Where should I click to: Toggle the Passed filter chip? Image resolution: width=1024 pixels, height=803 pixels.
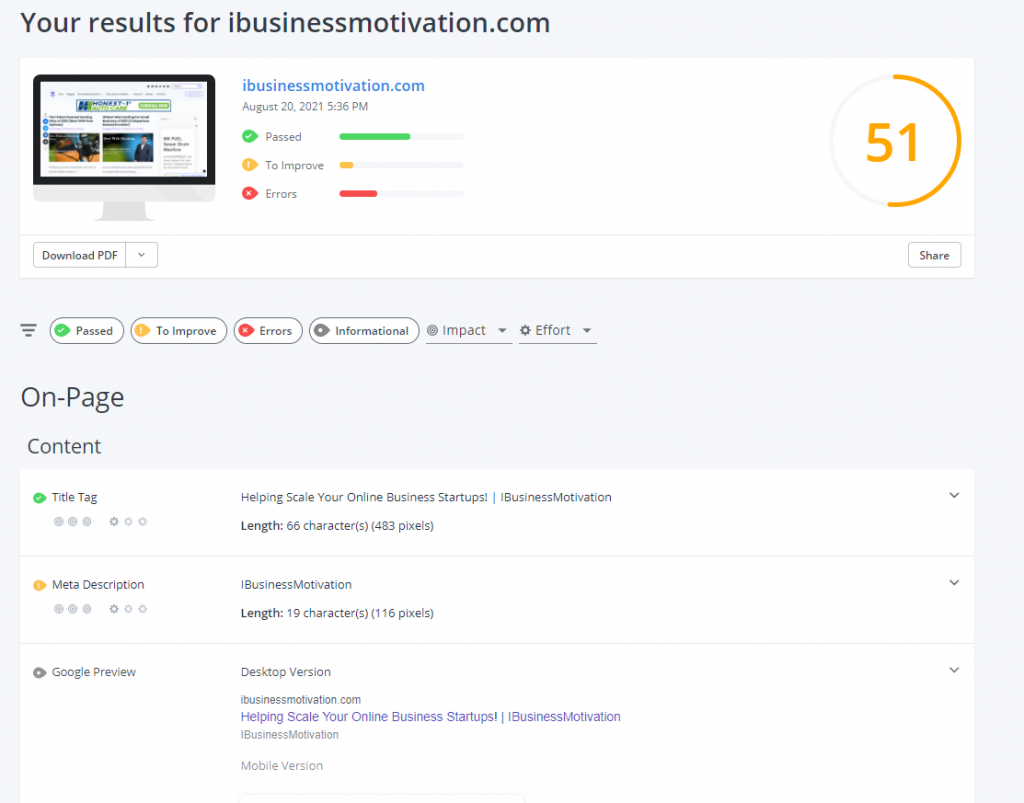click(x=87, y=330)
